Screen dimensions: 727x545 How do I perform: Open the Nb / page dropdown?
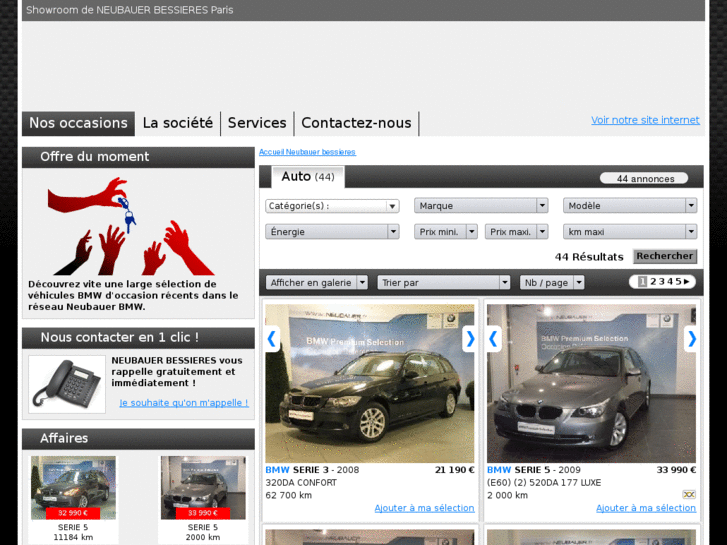(552, 282)
